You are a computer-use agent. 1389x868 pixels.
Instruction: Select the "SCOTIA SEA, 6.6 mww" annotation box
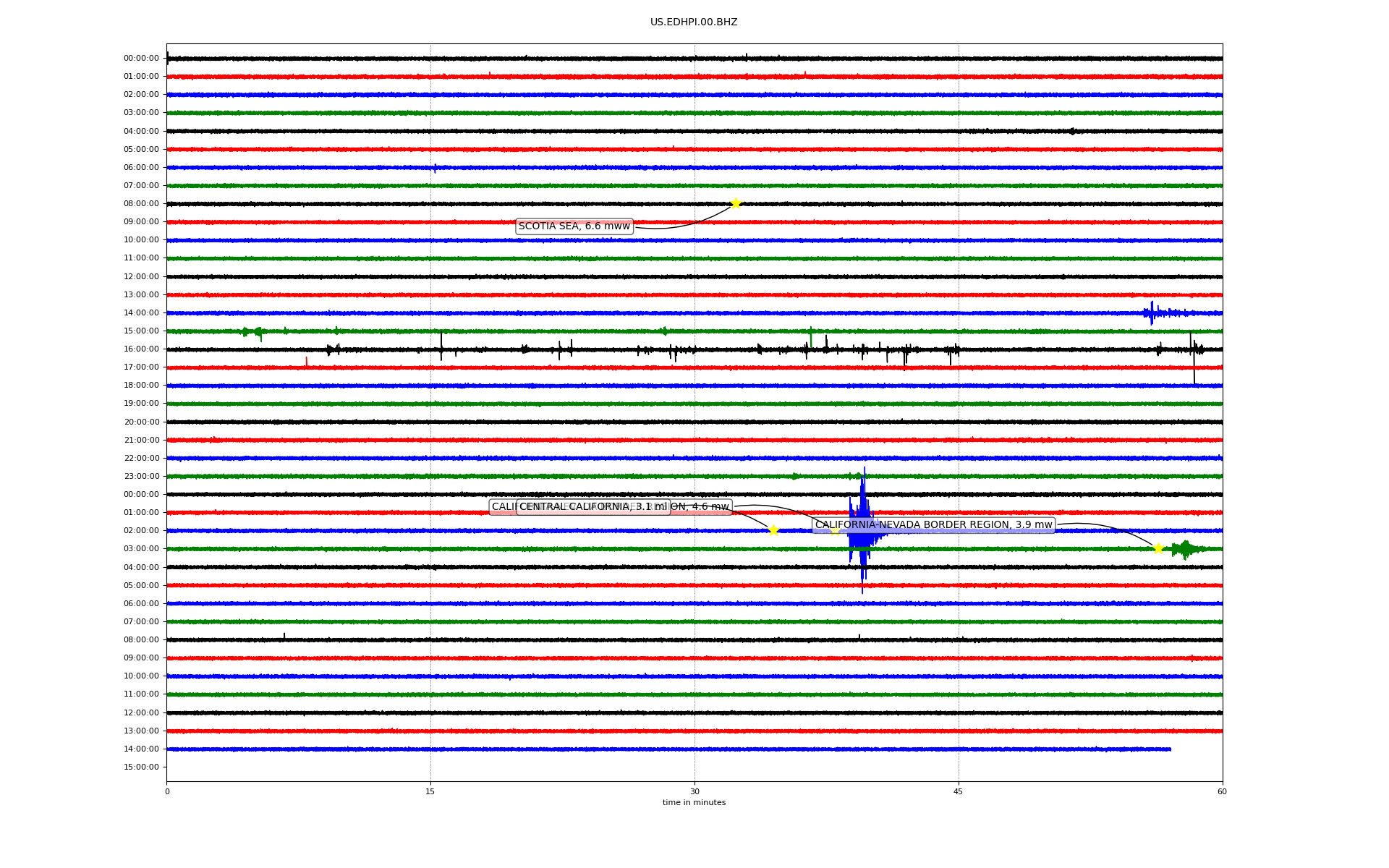[574, 226]
